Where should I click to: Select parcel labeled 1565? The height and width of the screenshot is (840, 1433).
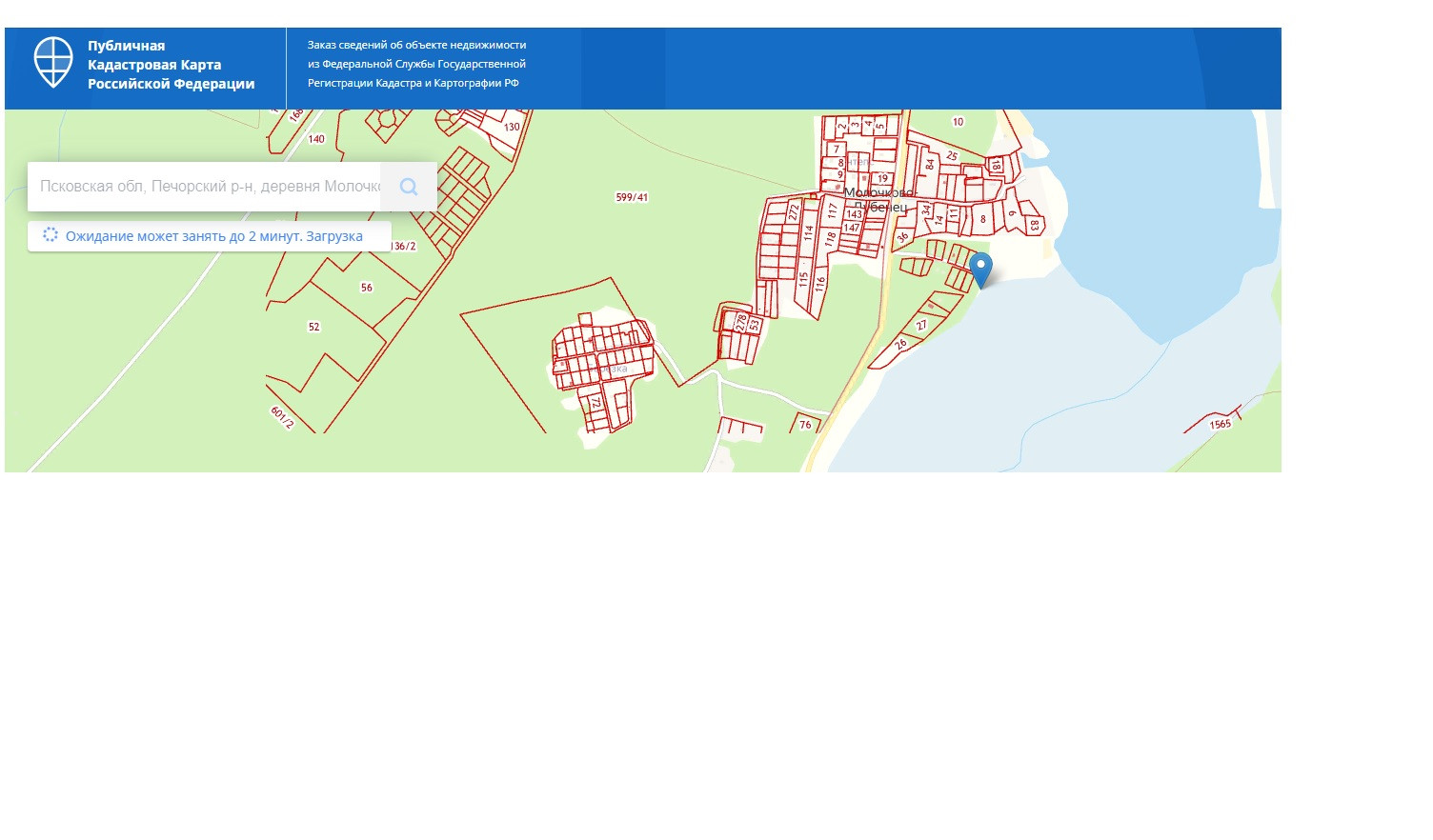1221,424
